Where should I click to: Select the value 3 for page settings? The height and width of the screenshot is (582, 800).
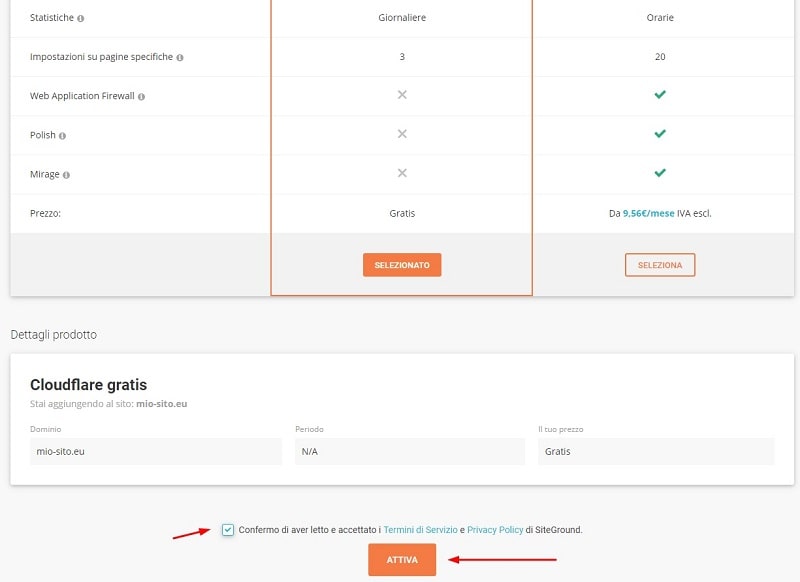[402, 57]
